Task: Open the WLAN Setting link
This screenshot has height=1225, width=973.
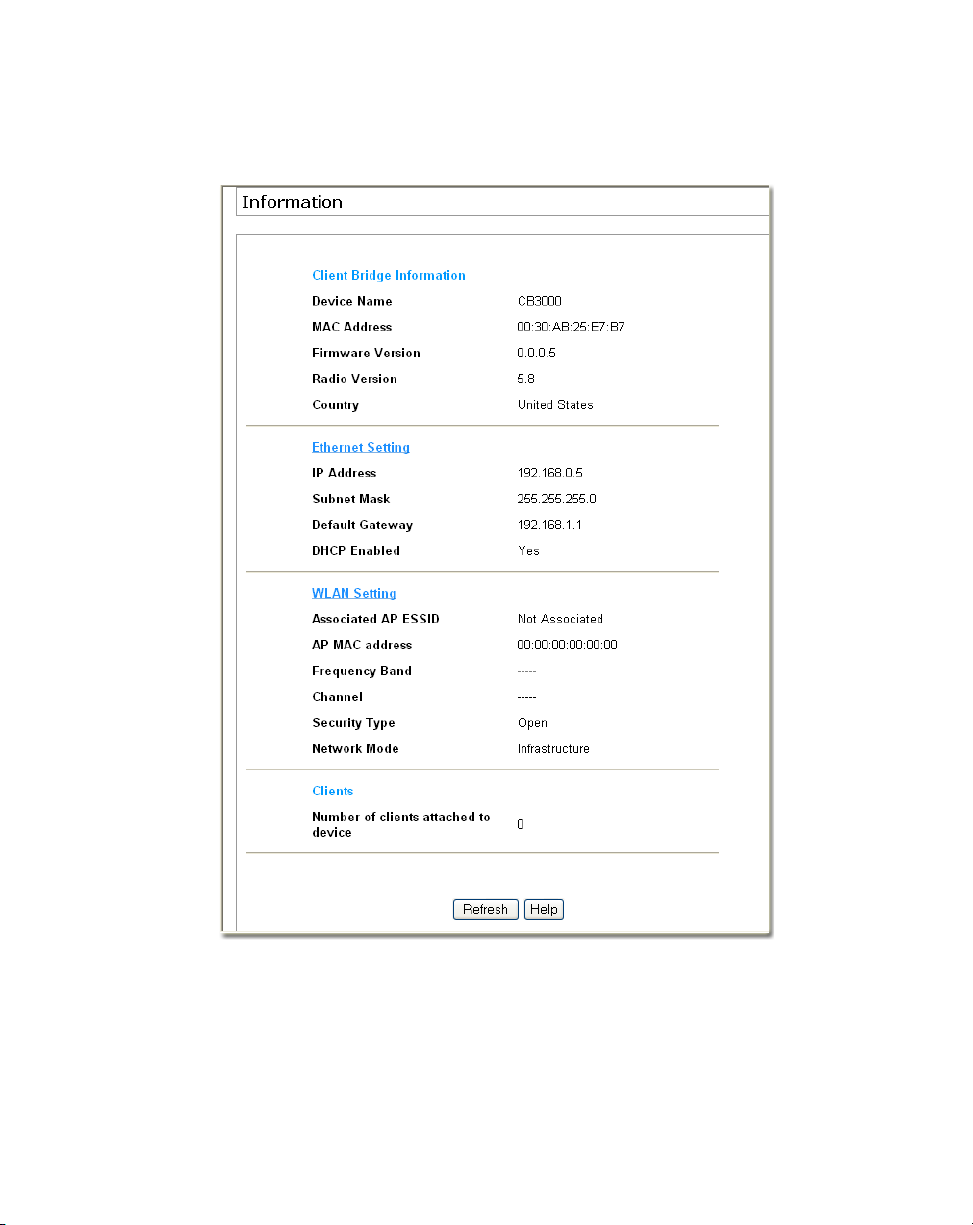Action: 354,593
